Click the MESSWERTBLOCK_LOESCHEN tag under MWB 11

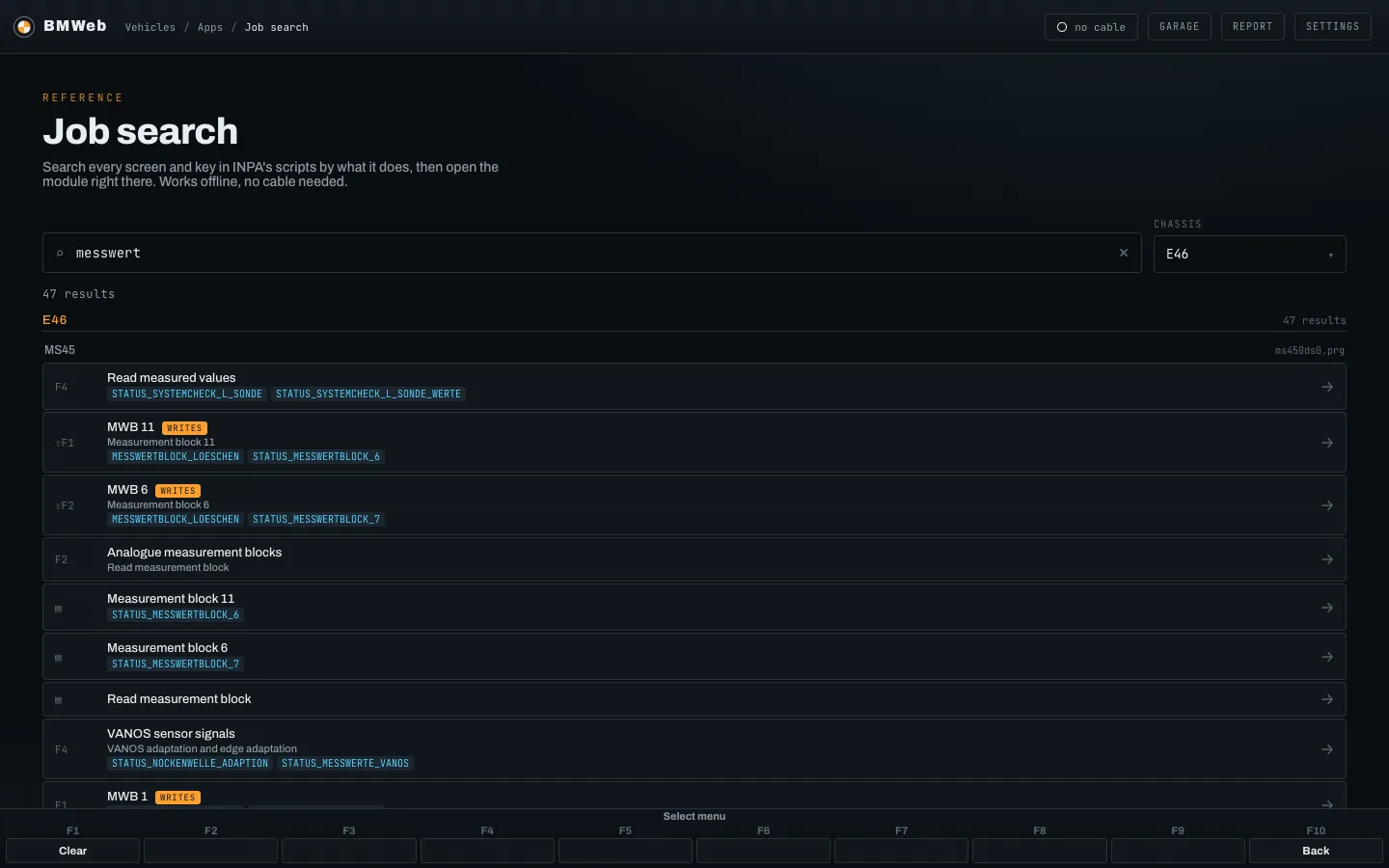coord(176,456)
